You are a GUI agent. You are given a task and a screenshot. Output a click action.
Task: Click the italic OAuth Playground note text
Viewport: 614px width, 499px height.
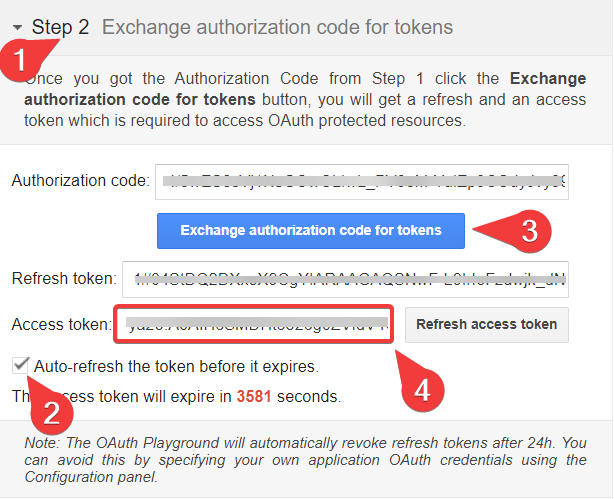coord(307,459)
